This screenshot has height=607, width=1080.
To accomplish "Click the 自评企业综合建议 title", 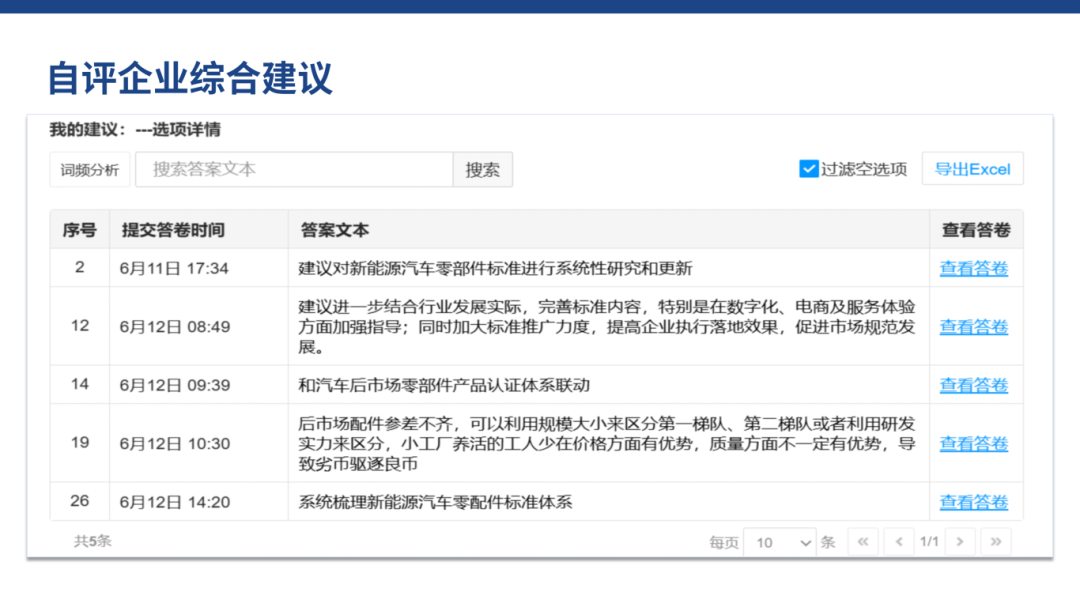I will click(x=189, y=78).
